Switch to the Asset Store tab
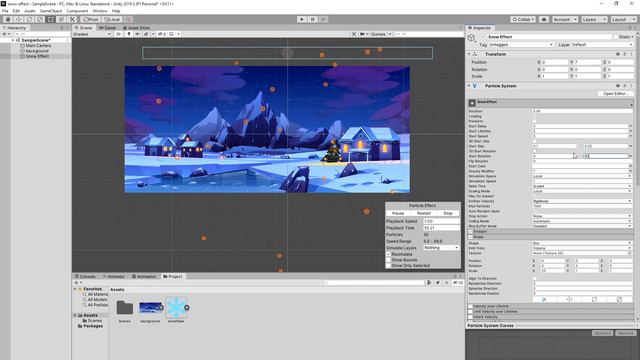640x360 pixels. [x=136, y=28]
